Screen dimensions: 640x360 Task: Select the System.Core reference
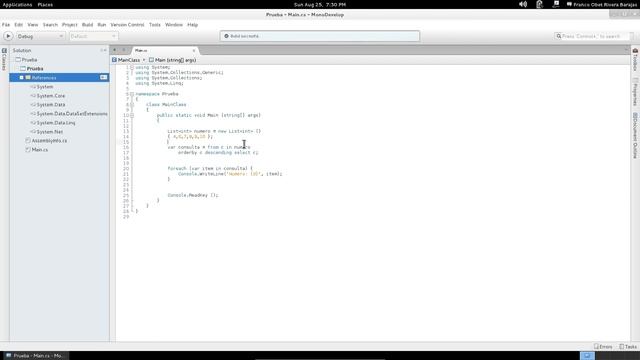click(x=51, y=96)
